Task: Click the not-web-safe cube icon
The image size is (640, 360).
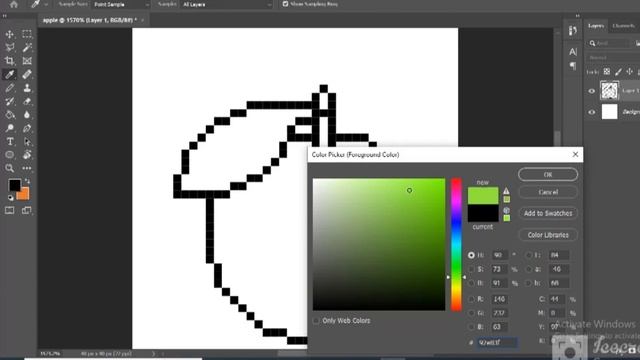Action: click(506, 210)
